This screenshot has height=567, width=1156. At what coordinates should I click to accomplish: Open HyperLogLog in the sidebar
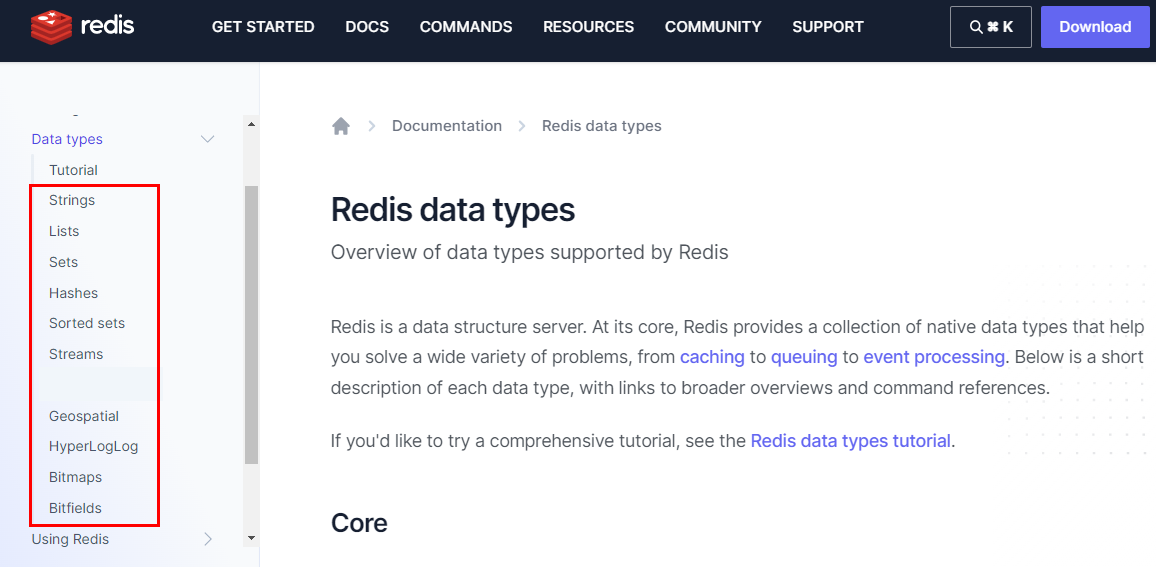93,446
